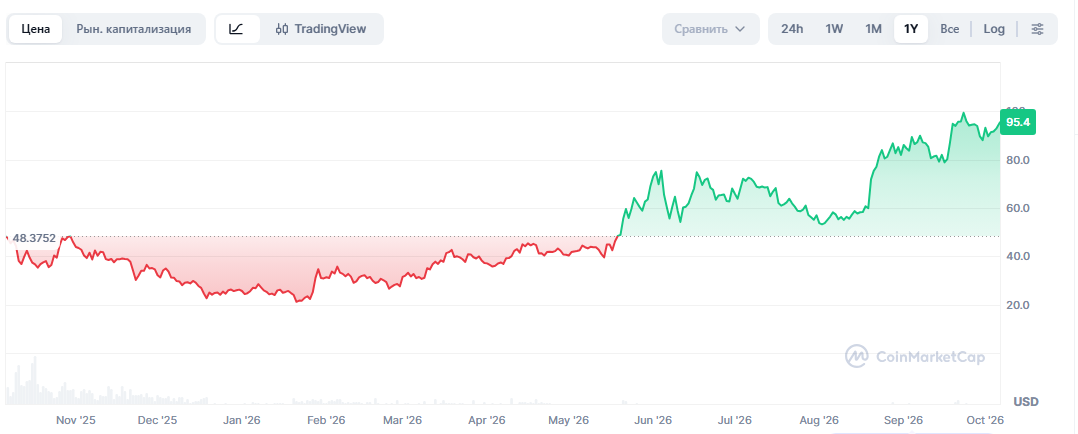Toggle the Log scale
This screenshot has width=1078, height=434.
[x=994, y=29]
